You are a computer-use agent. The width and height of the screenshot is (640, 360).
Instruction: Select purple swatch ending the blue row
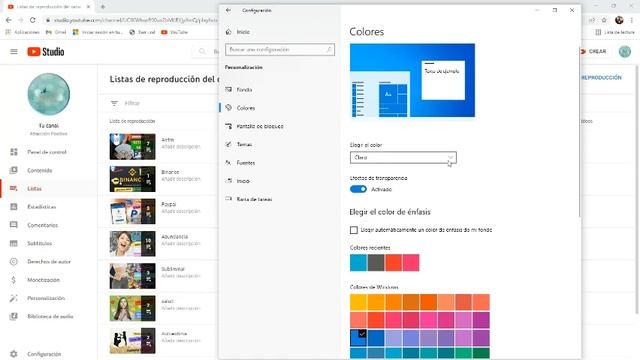pos(481,338)
